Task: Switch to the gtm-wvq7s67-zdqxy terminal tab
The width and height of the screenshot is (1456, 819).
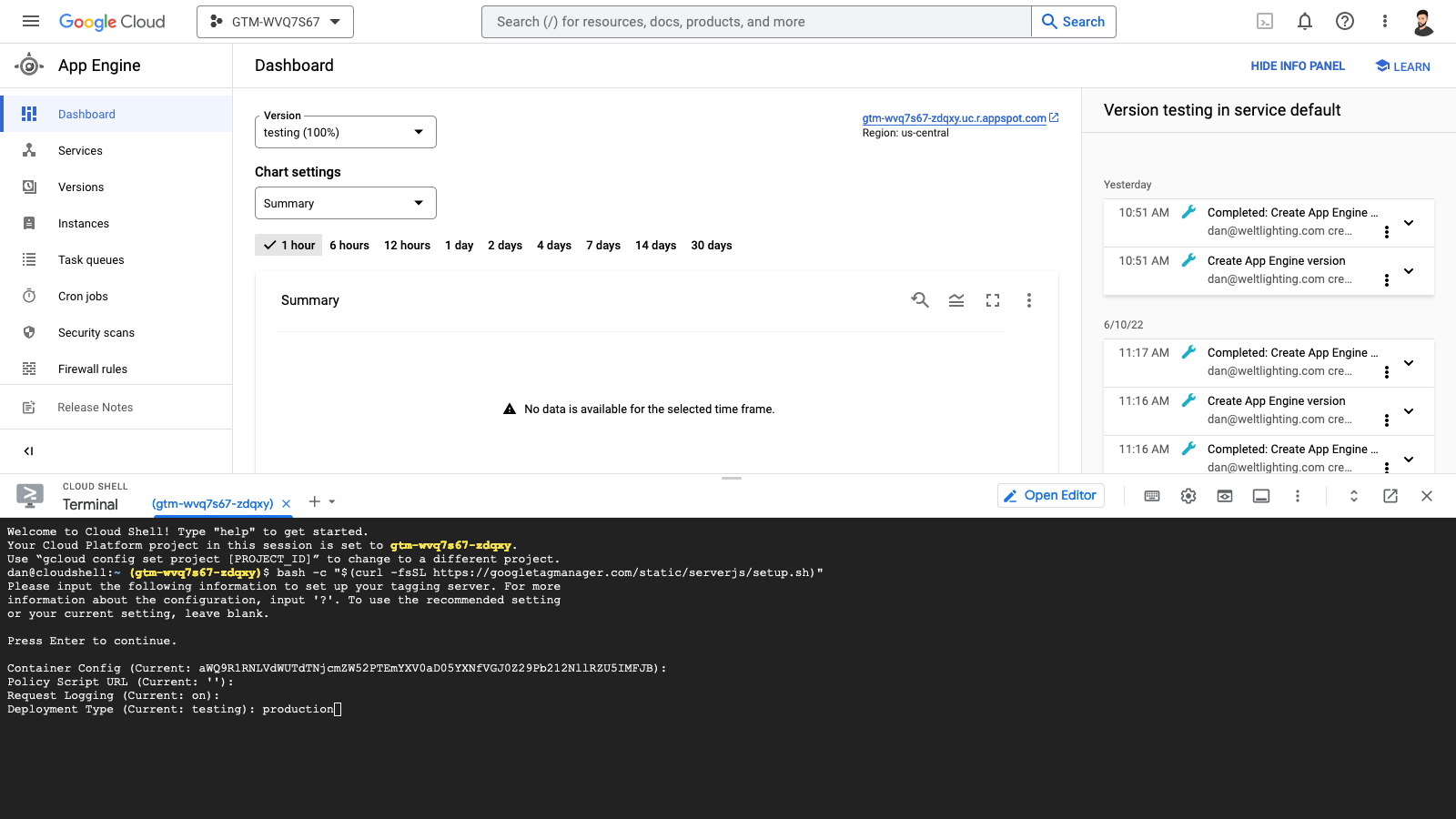Action: [212, 503]
